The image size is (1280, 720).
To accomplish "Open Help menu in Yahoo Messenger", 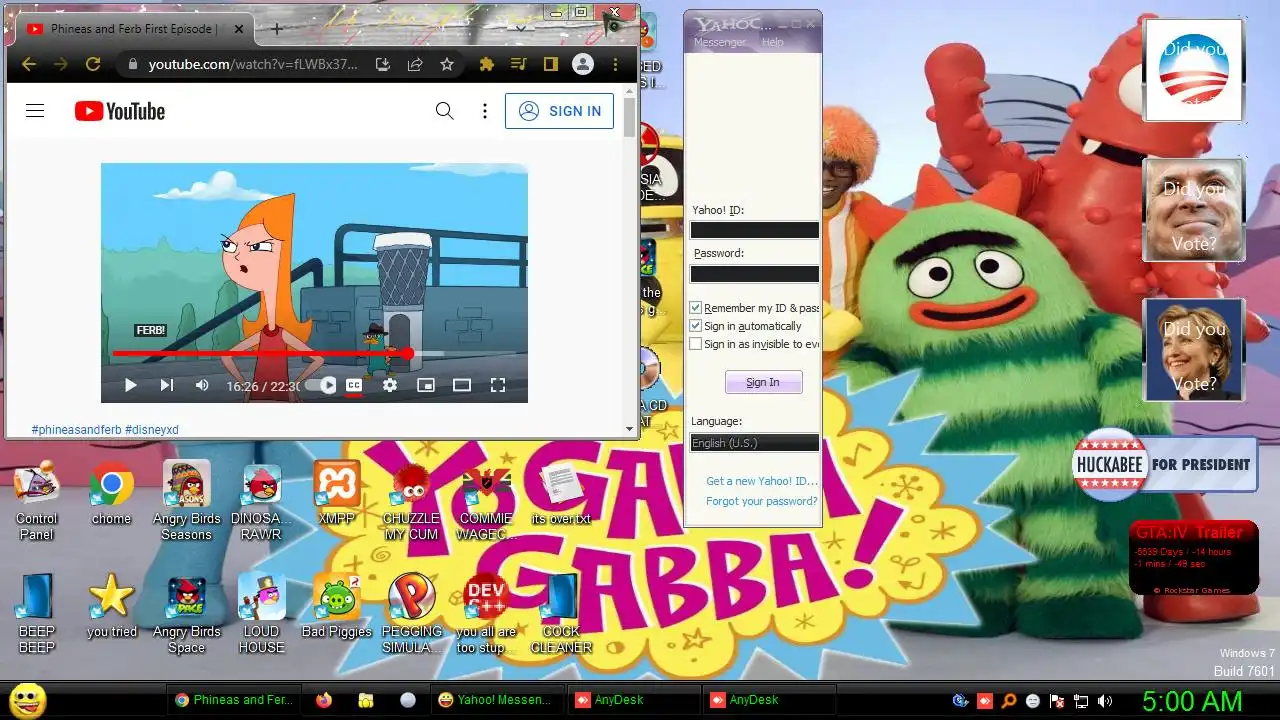I will pyautogui.click(x=772, y=42).
